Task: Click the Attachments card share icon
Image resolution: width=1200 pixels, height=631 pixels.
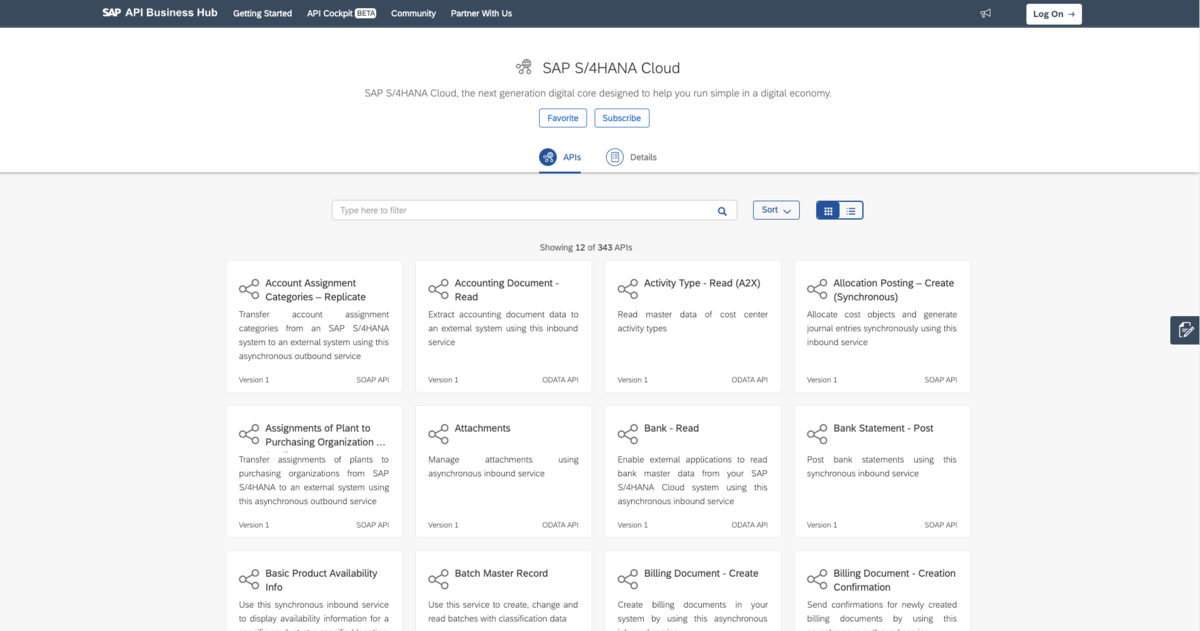Action: [438, 434]
